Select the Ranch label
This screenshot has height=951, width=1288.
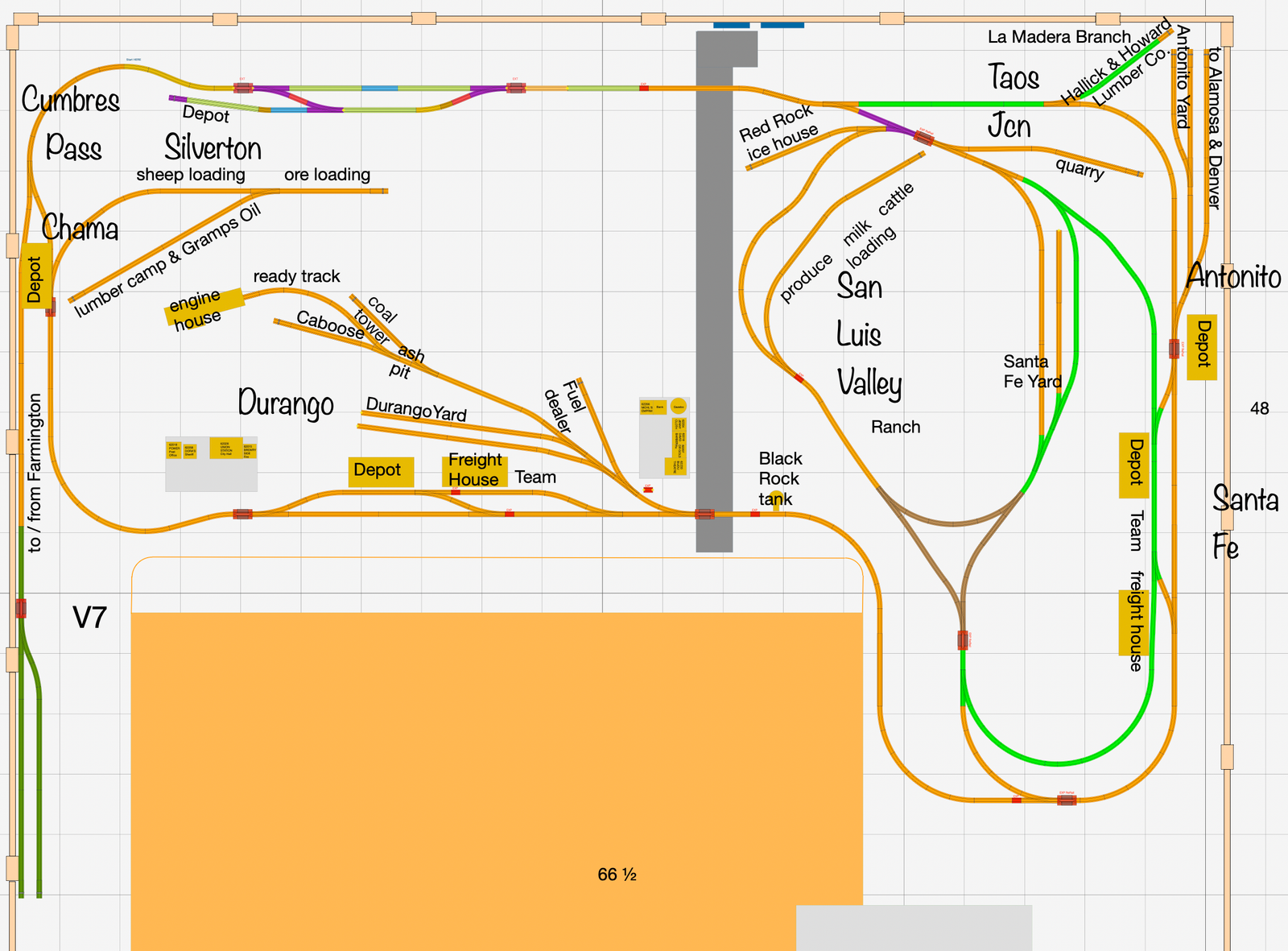[x=895, y=427]
